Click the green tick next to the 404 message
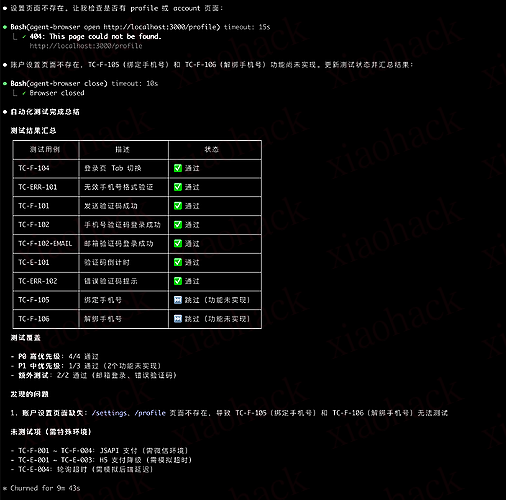506x500 pixels. click(x=24, y=37)
